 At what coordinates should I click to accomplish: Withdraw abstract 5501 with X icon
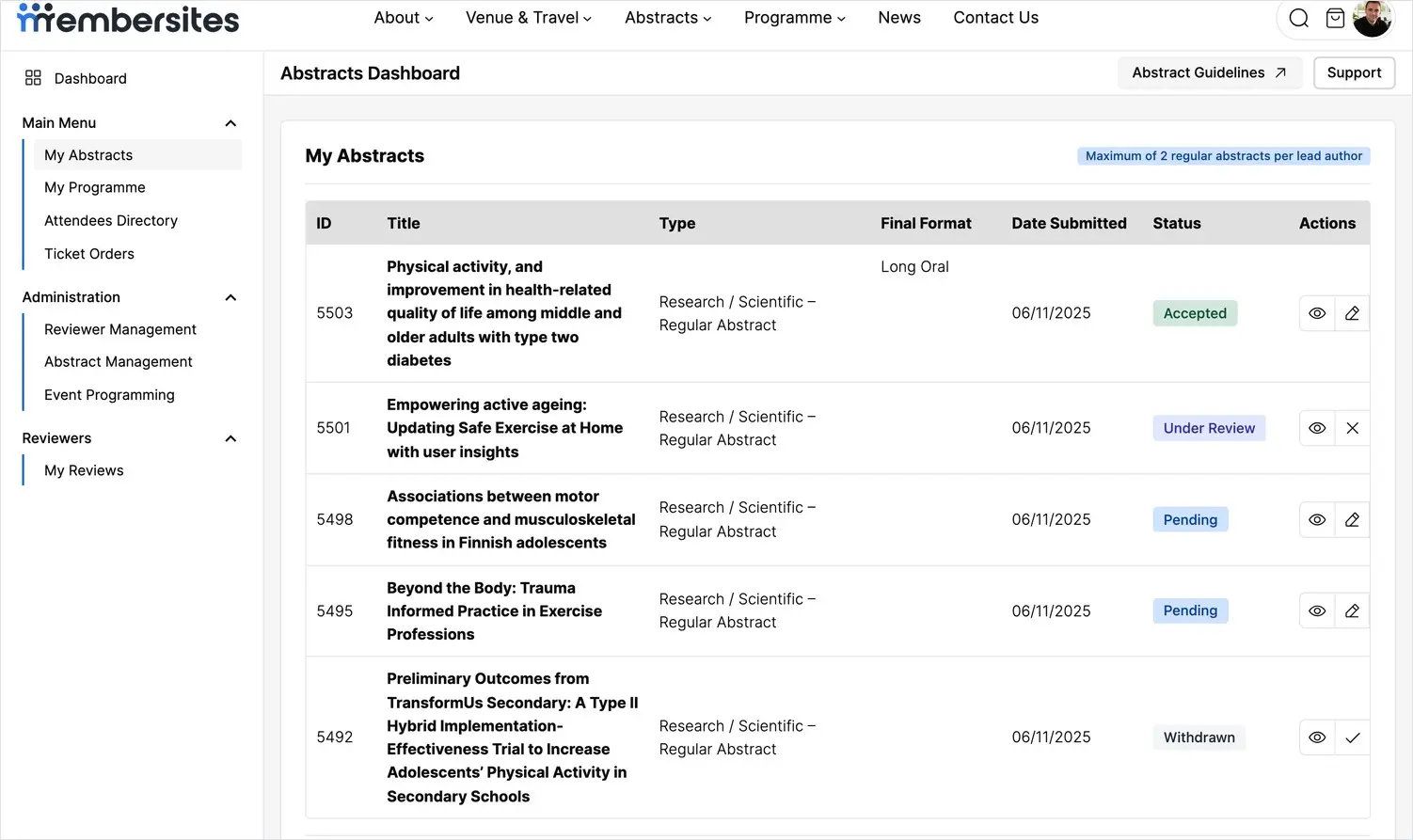[1352, 428]
